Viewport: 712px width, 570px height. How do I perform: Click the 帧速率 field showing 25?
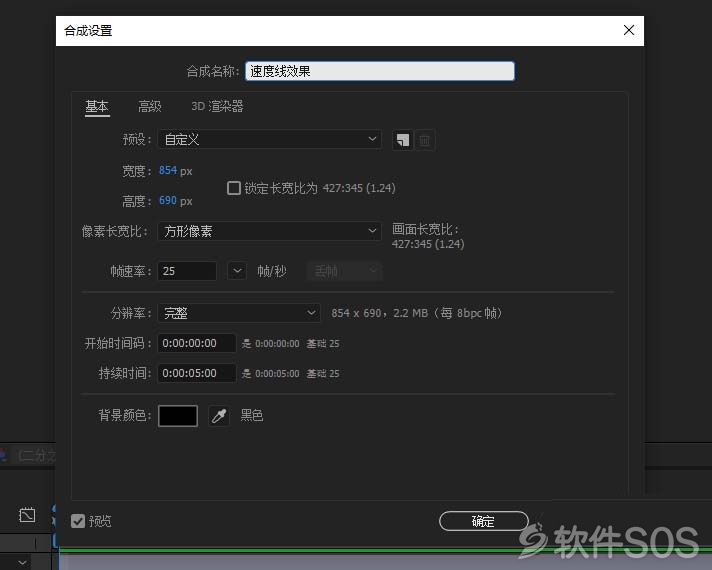(187, 271)
